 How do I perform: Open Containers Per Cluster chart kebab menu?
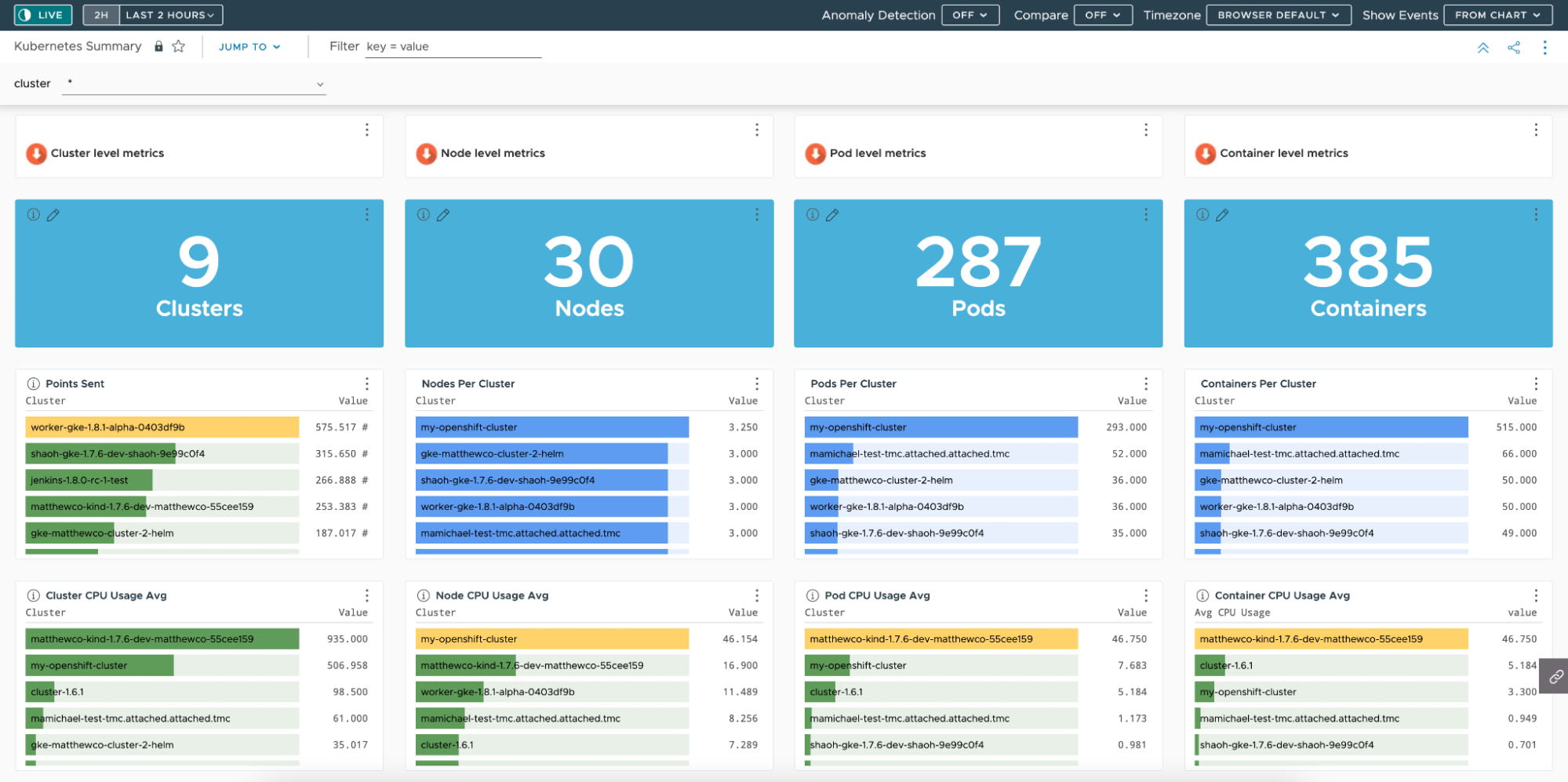pos(1535,384)
